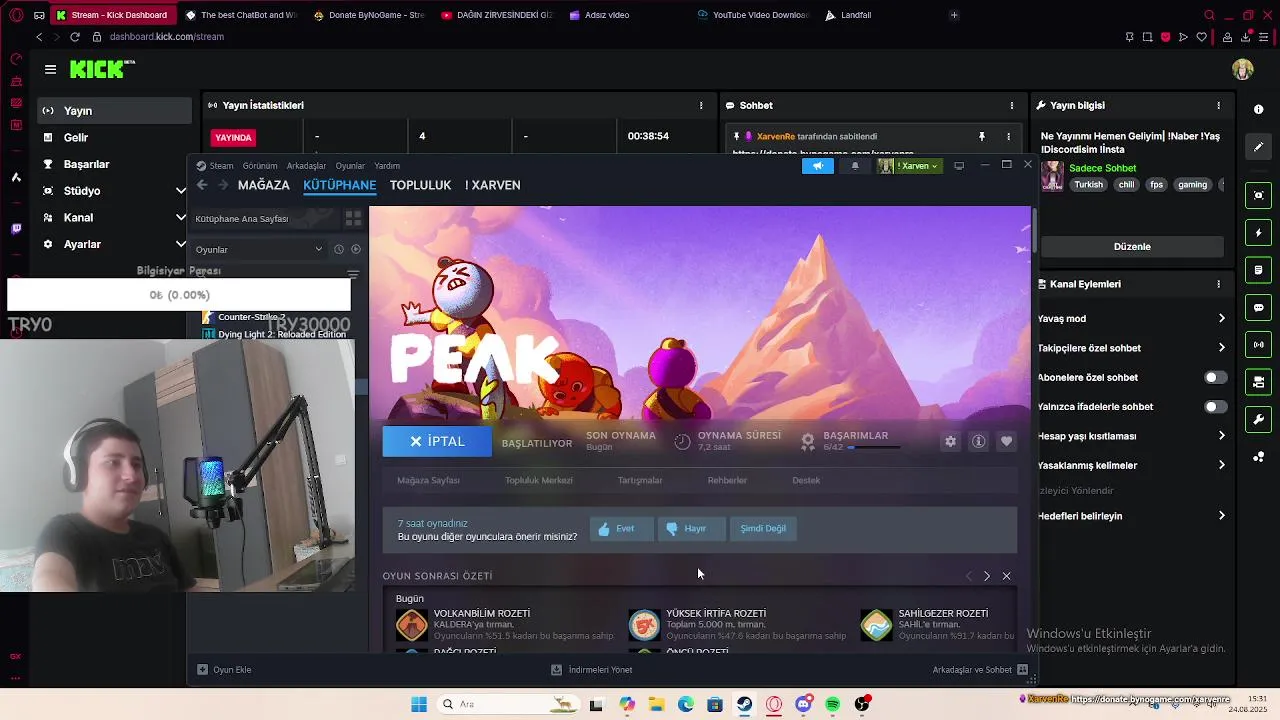The height and width of the screenshot is (720, 1280).
Task: Switch to MAĞAZA tab in Steam
Action: click(x=263, y=185)
